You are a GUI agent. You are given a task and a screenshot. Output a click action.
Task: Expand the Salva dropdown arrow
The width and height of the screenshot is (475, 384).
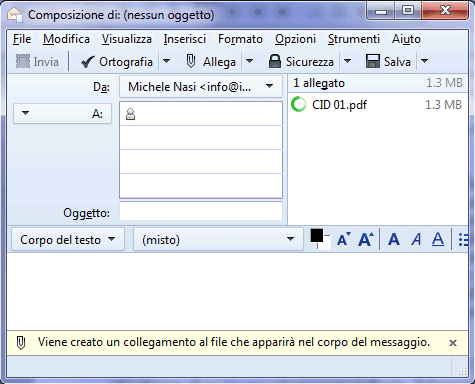coord(424,61)
